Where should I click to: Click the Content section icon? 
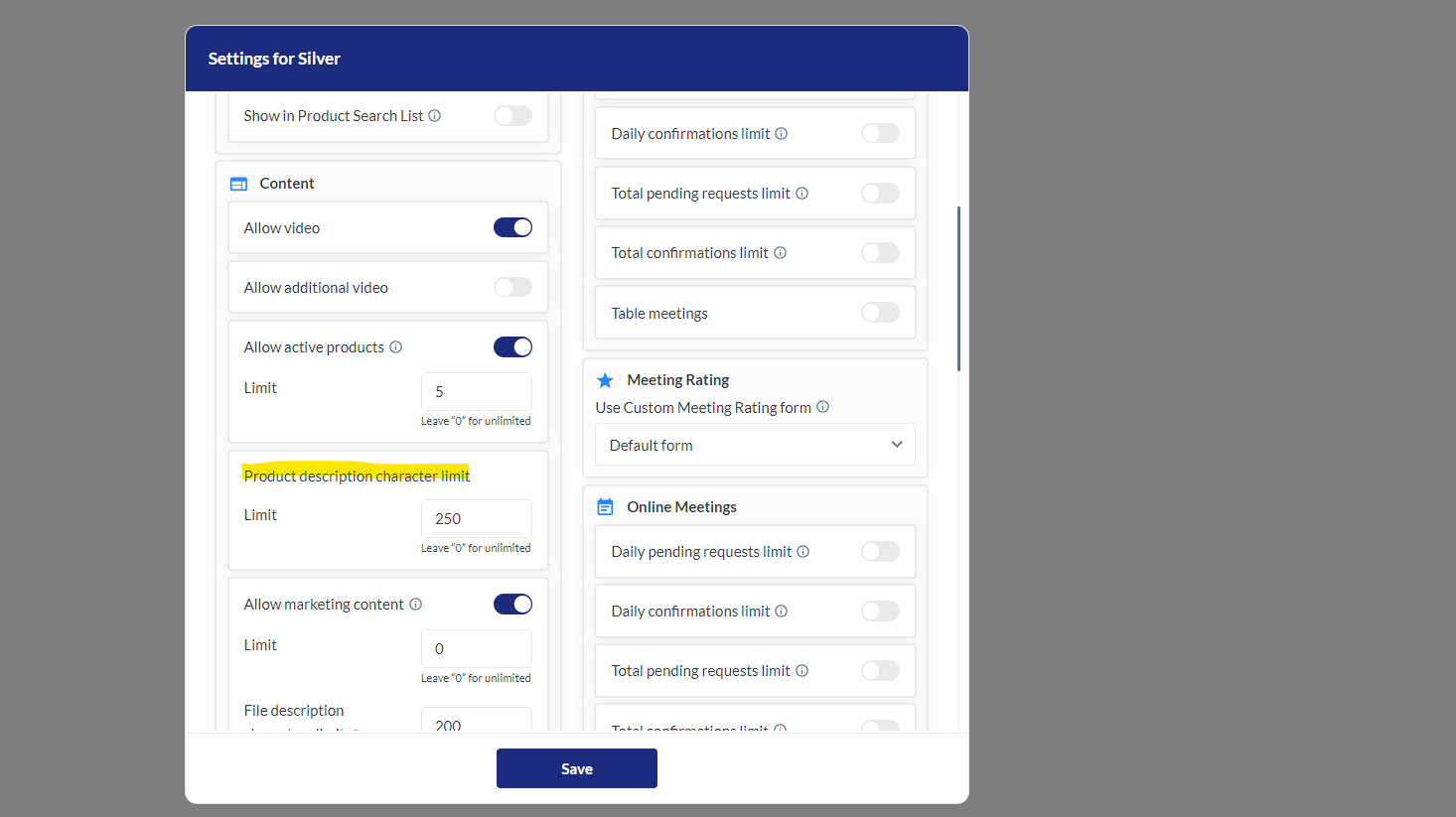(x=238, y=184)
